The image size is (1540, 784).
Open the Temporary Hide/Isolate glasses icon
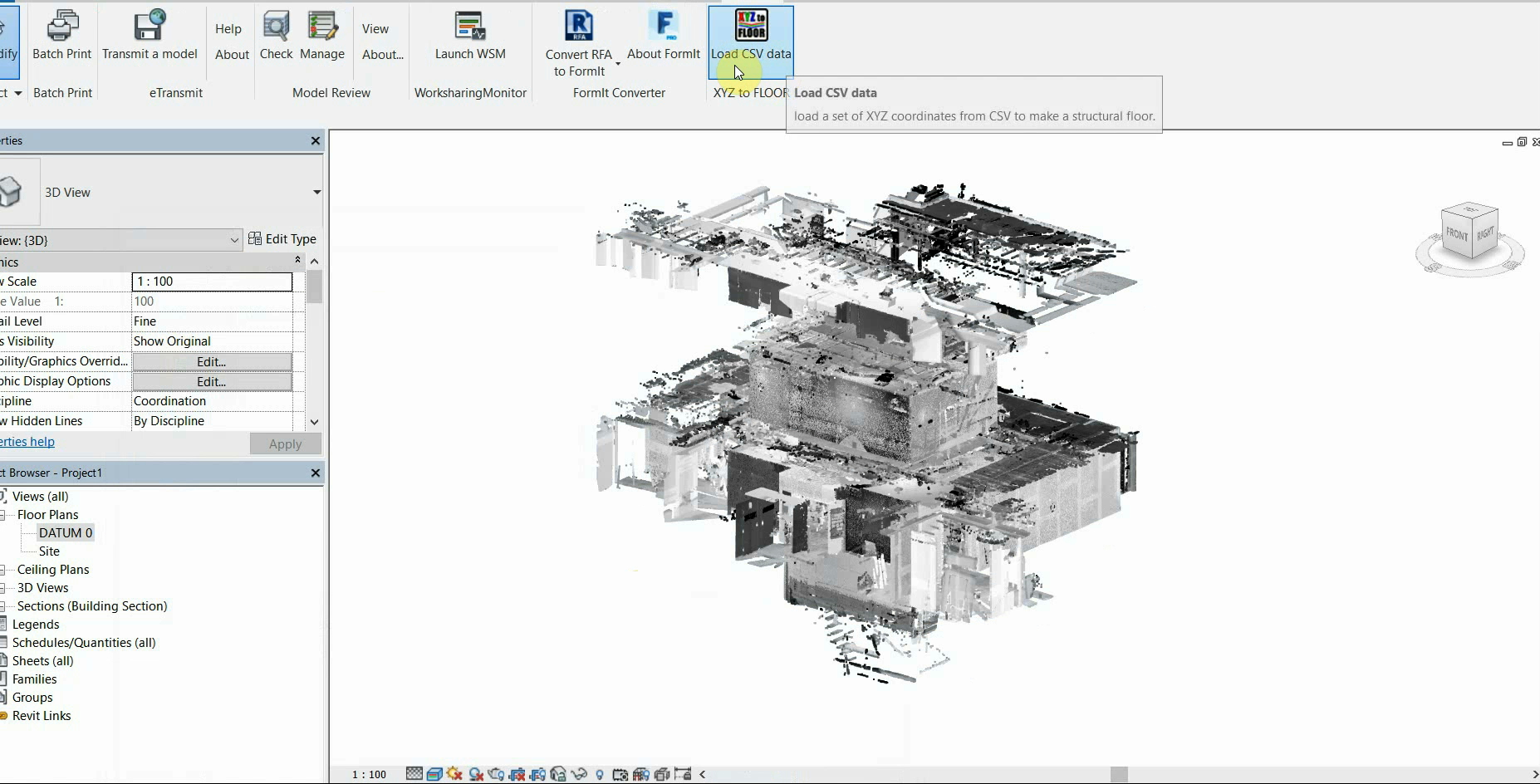[580, 773]
